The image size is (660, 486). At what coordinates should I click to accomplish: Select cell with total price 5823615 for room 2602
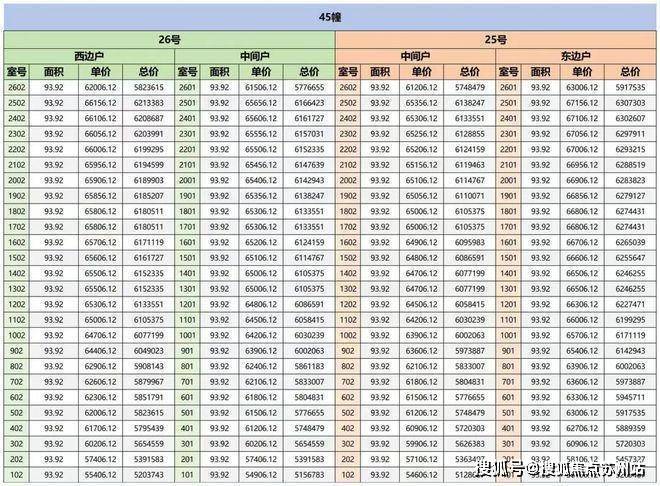[149, 88]
